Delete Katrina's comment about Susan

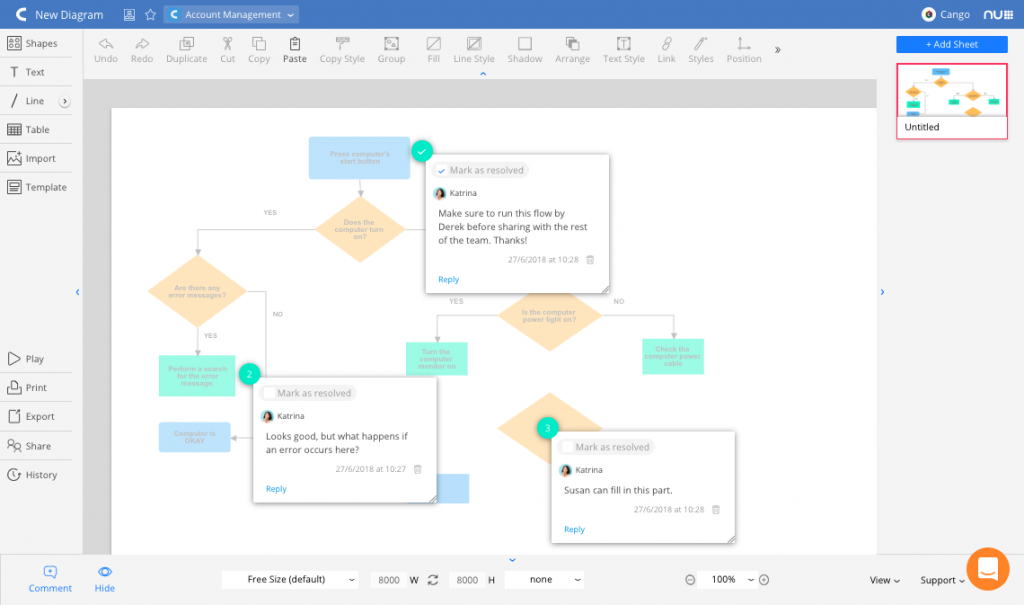(716, 509)
